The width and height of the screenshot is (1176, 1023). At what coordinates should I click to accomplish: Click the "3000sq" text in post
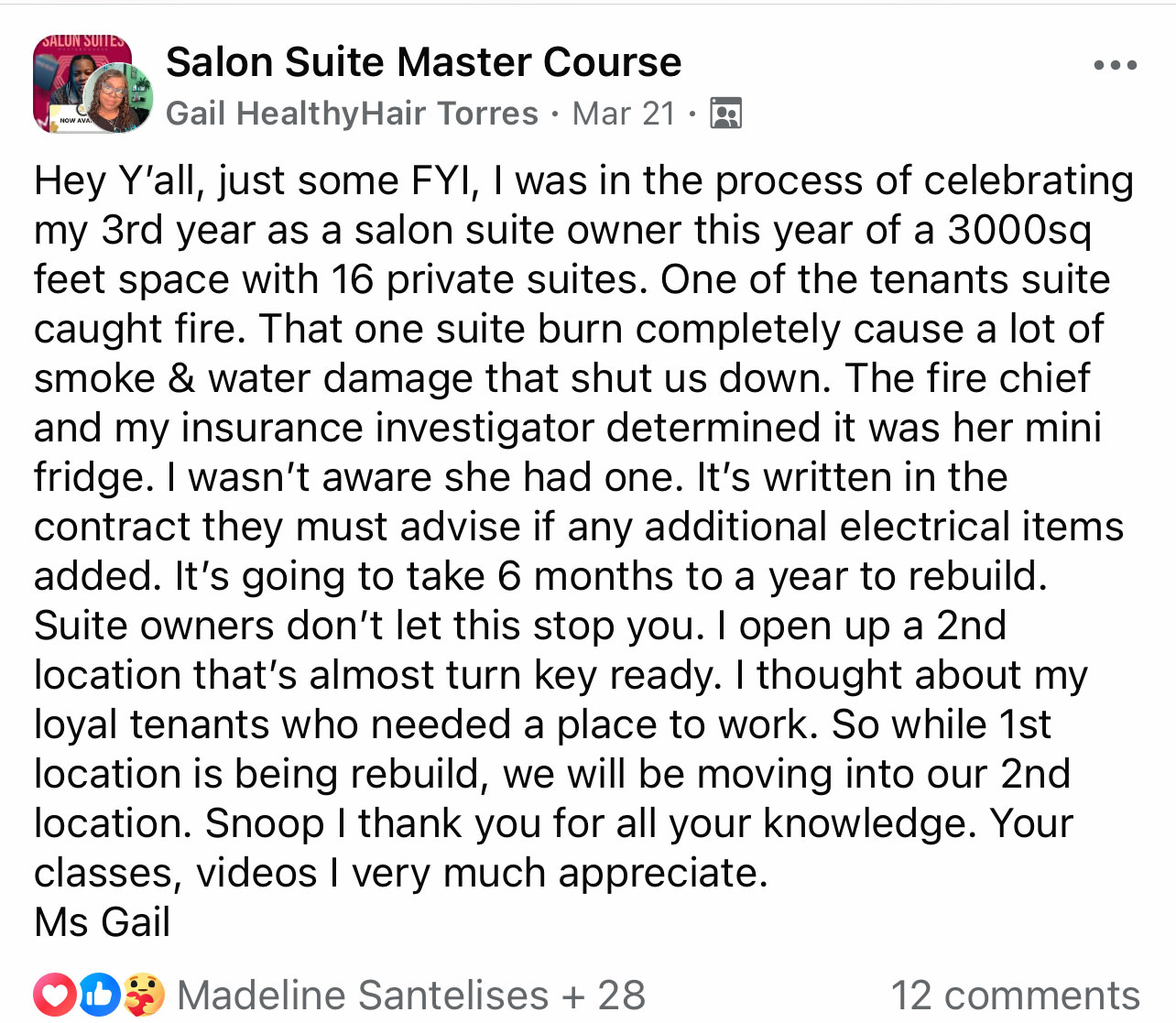coord(1019,230)
